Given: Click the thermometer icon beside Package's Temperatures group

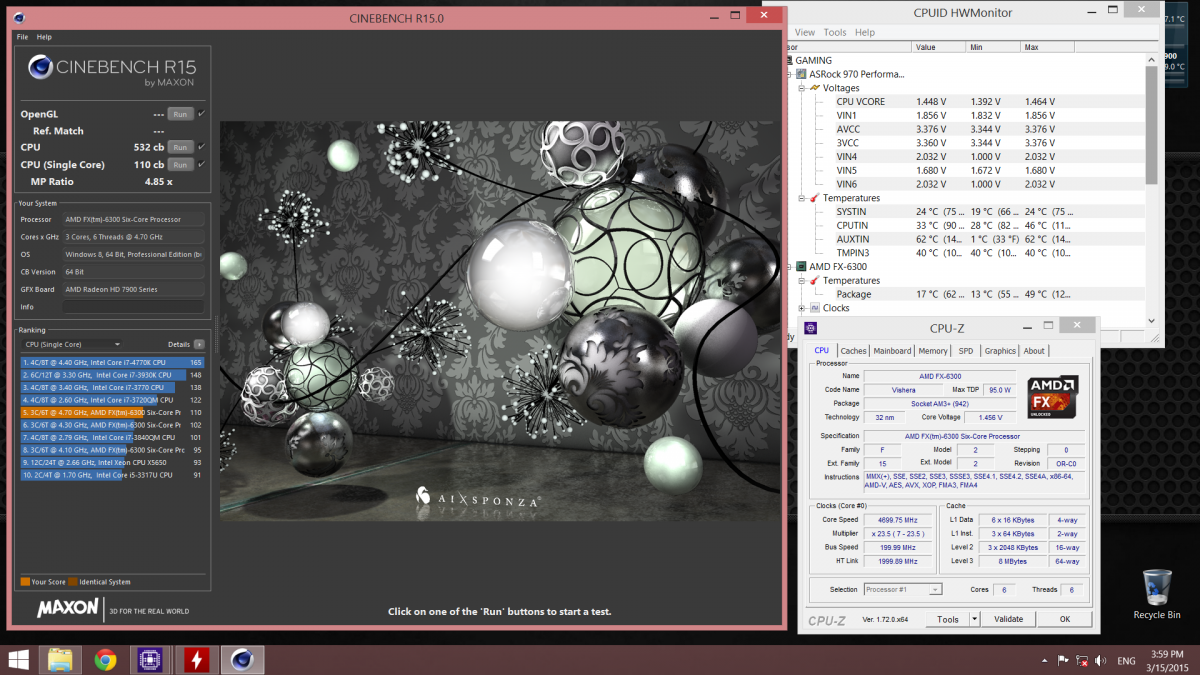Looking at the screenshot, I should (x=815, y=281).
